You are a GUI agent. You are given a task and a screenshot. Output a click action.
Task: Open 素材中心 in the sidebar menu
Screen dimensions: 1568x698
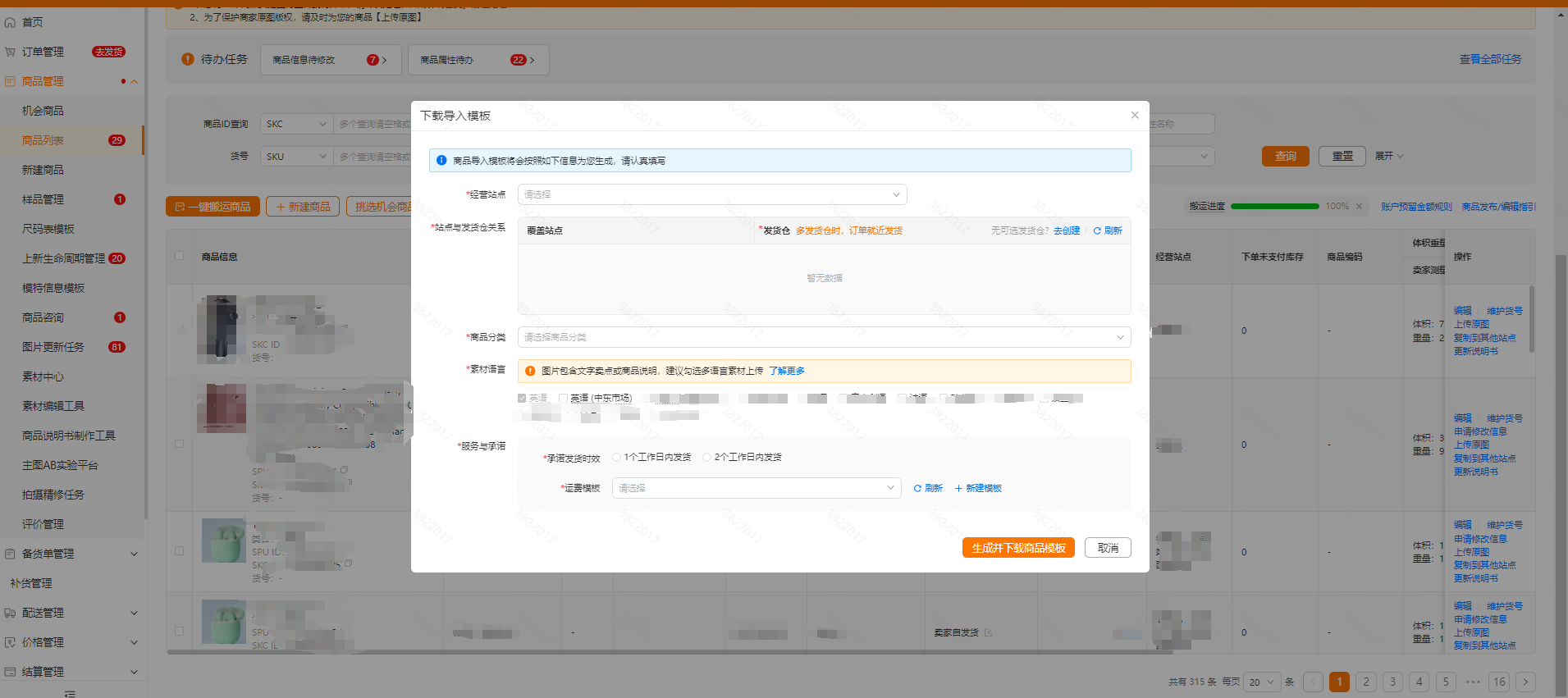coord(43,376)
